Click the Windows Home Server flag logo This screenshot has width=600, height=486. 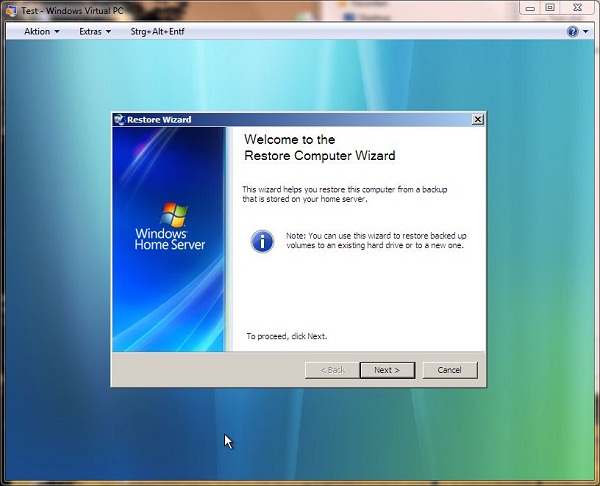172,214
